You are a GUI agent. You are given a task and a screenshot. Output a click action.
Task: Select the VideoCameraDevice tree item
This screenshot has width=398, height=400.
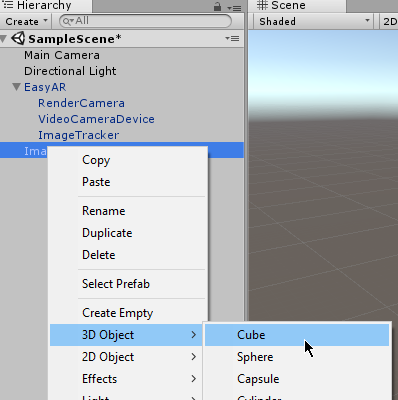(96, 119)
